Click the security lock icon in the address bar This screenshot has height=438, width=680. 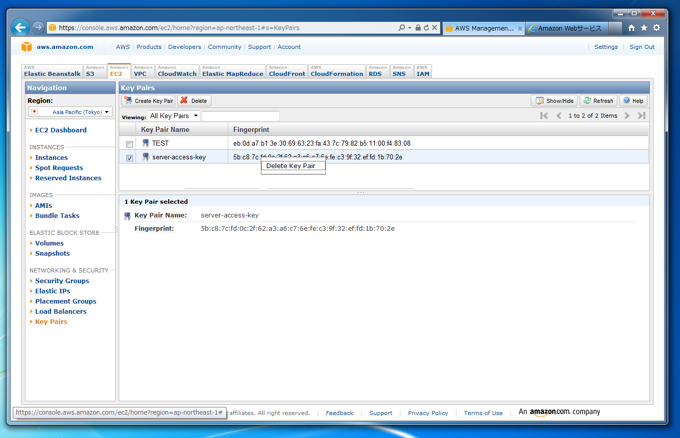pyautogui.click(x=418, y=28)
